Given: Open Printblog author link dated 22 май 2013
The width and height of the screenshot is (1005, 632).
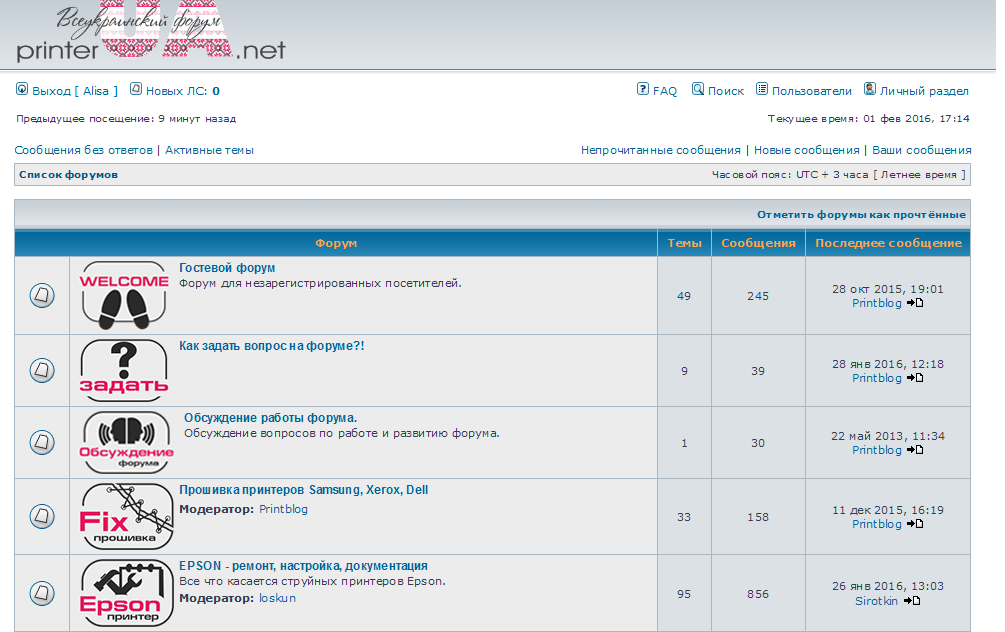Looking at the screenshot, I should 877,450.
